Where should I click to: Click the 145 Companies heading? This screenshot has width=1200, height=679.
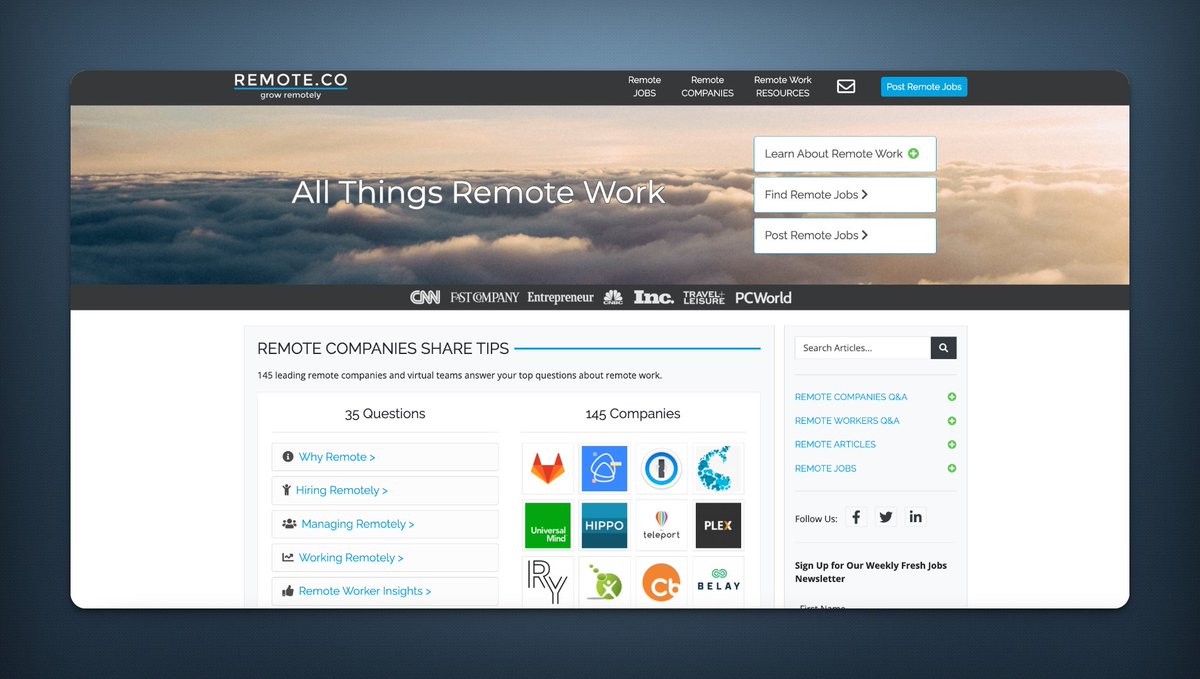pos(633,414)
